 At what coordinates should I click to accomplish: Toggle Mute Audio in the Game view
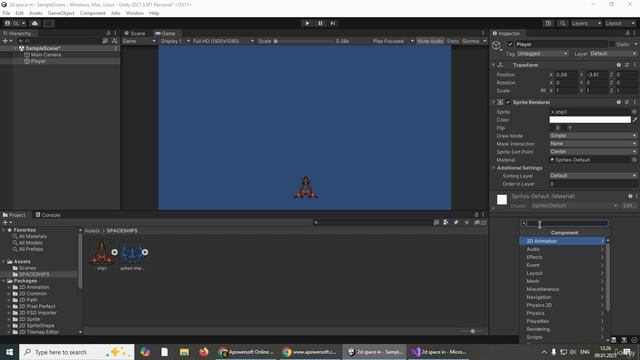(x=430, y=41)
